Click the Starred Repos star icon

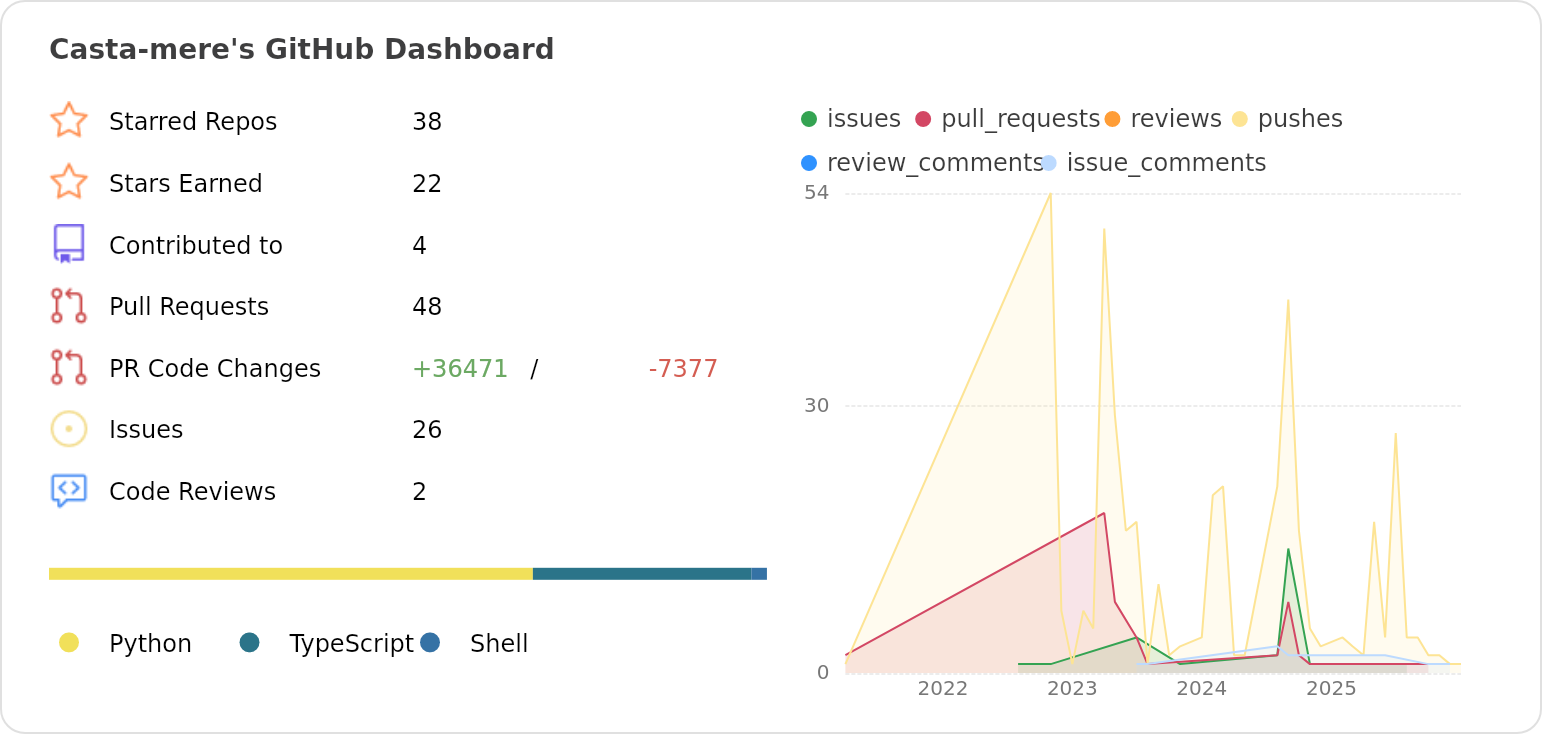click(x=69, y=121)
